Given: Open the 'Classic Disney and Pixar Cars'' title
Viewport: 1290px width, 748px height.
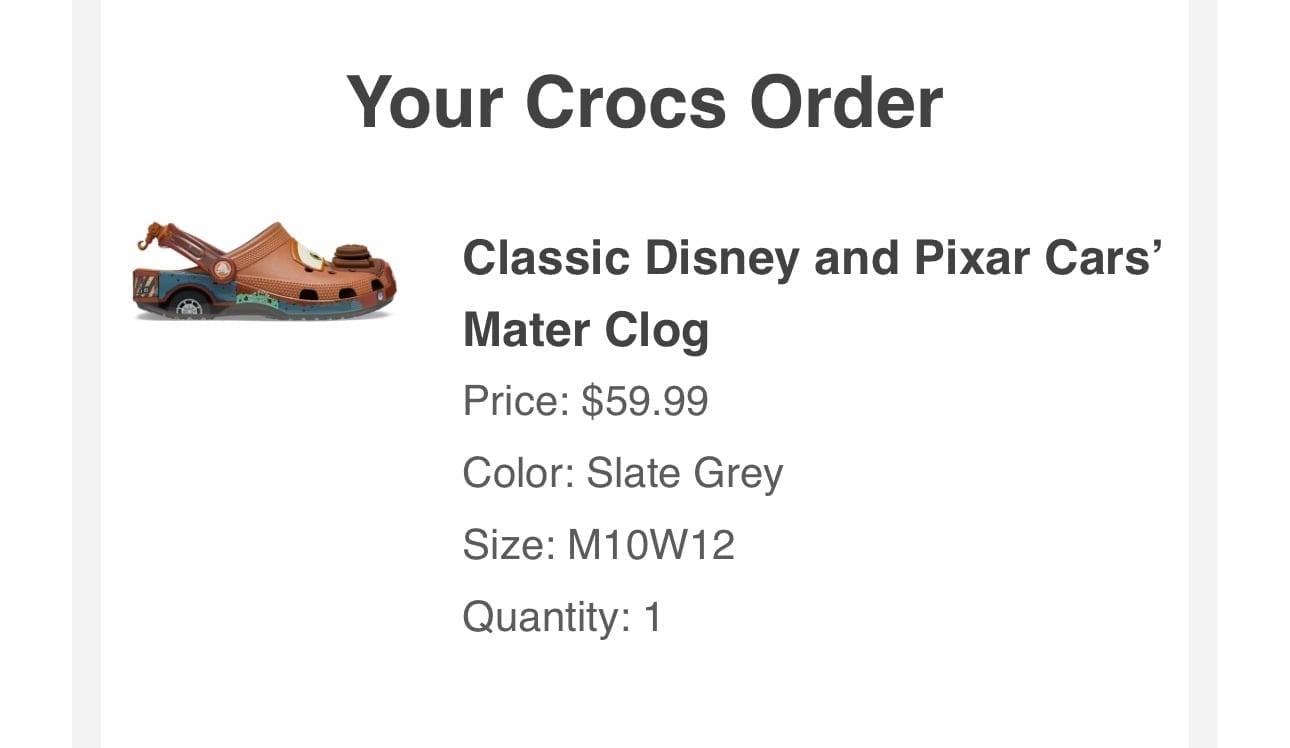Looking at the screenshot, I should 812,259.
